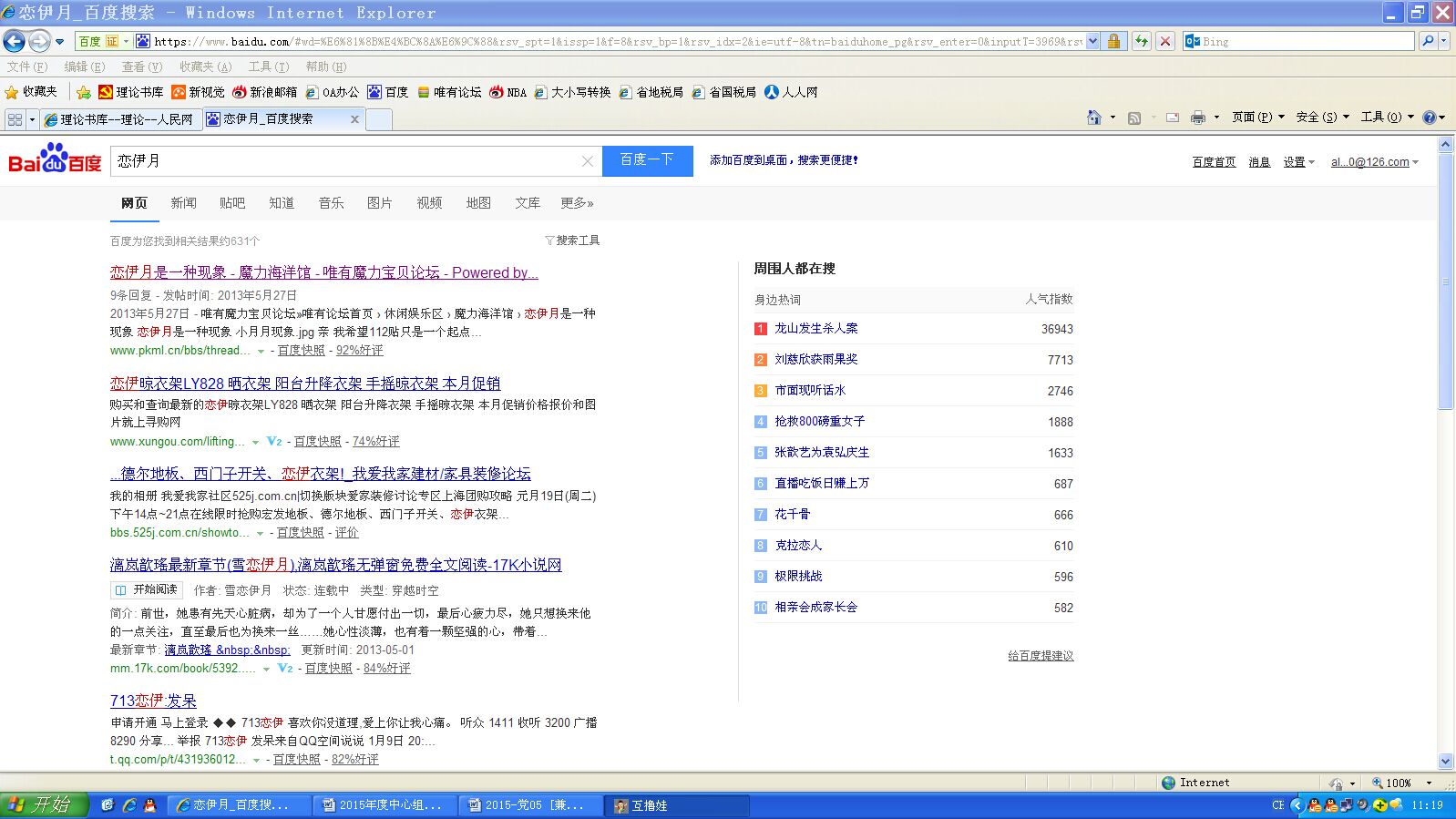The height and width of the screenshot is (819, 1456).
Task: Click the Add to Favorites Bar star icon
Action: click(x=84, y=92)
